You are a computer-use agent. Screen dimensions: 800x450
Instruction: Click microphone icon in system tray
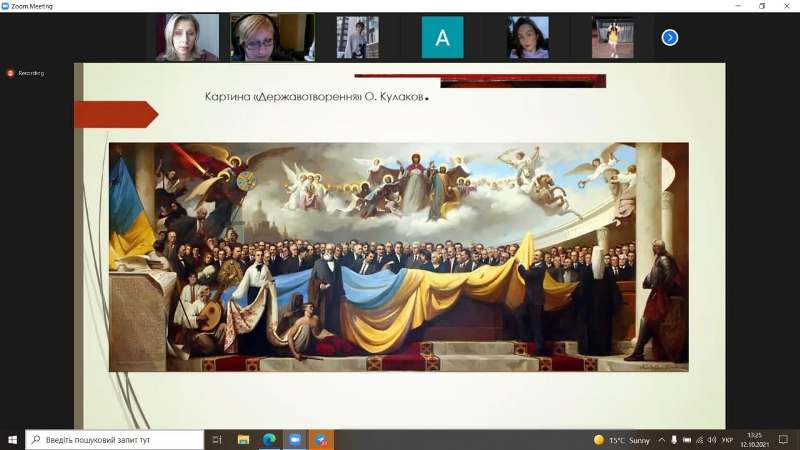(x=674, y=440)
